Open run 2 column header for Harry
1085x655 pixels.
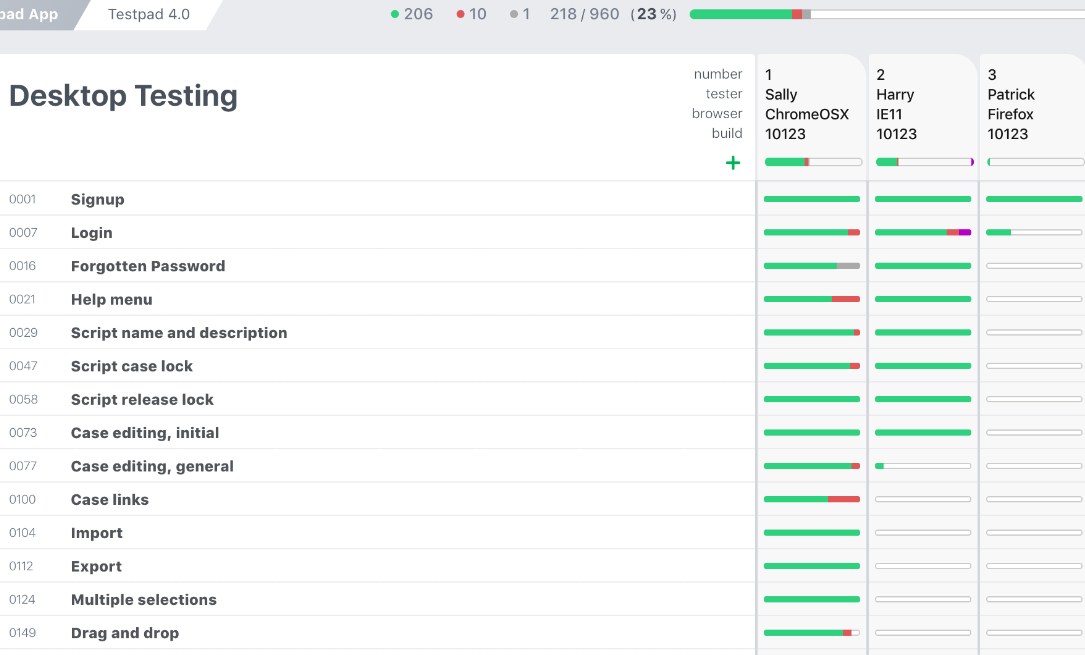tap(923, 118)
